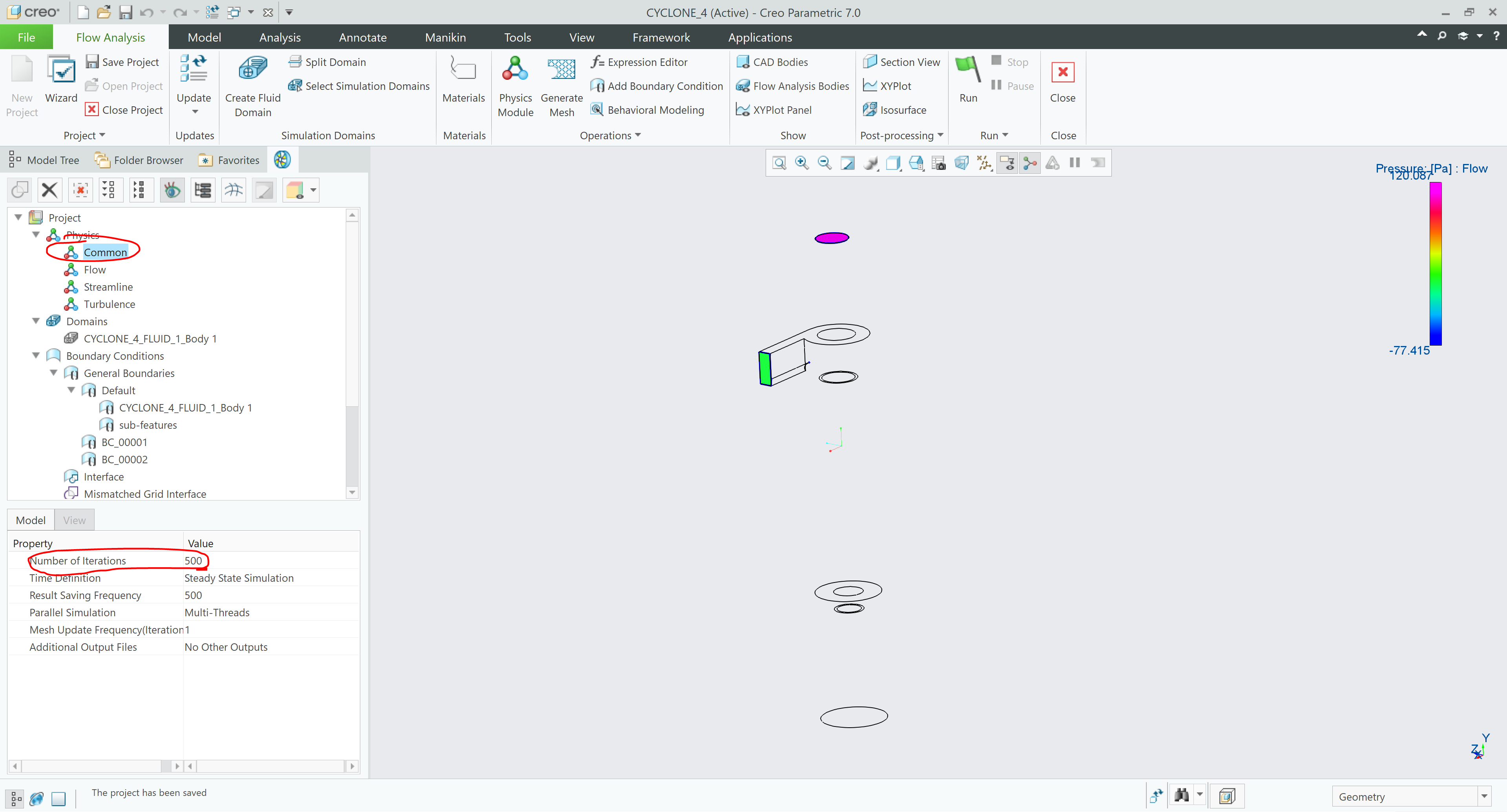Expand the Operations group dropdown

(638, 135)
